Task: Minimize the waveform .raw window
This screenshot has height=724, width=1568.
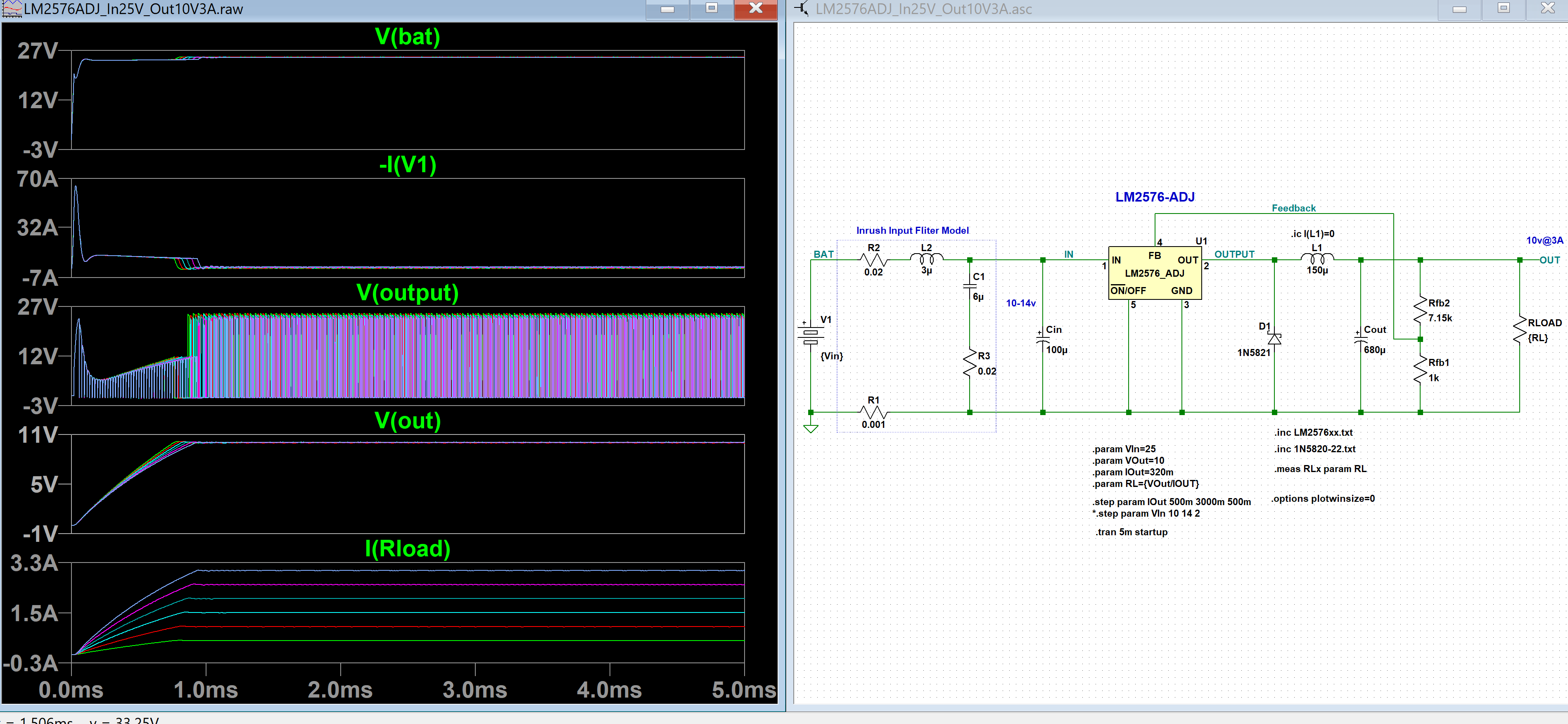Action: point(667,9)
